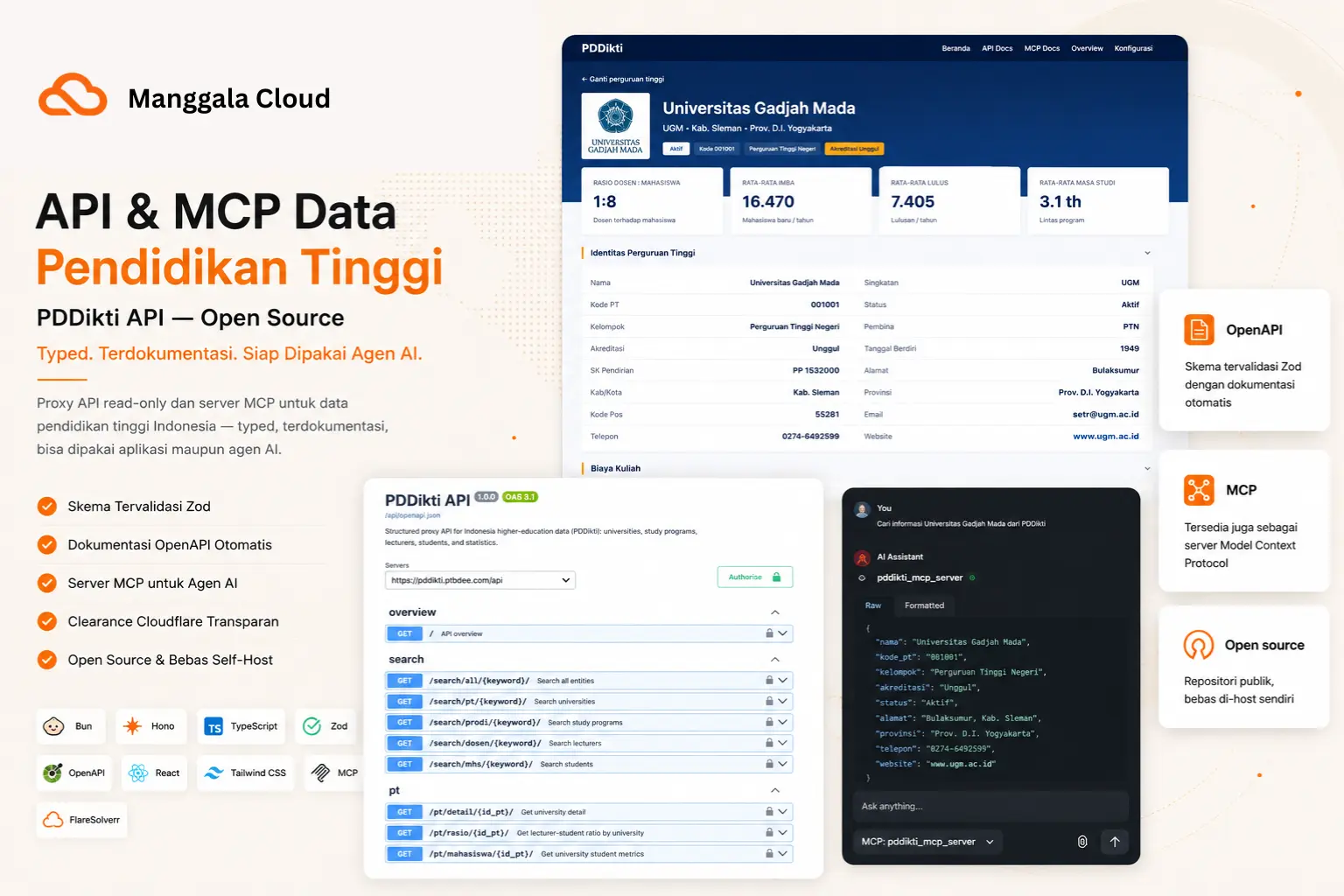Click the Hono flame icon badge

132,726
